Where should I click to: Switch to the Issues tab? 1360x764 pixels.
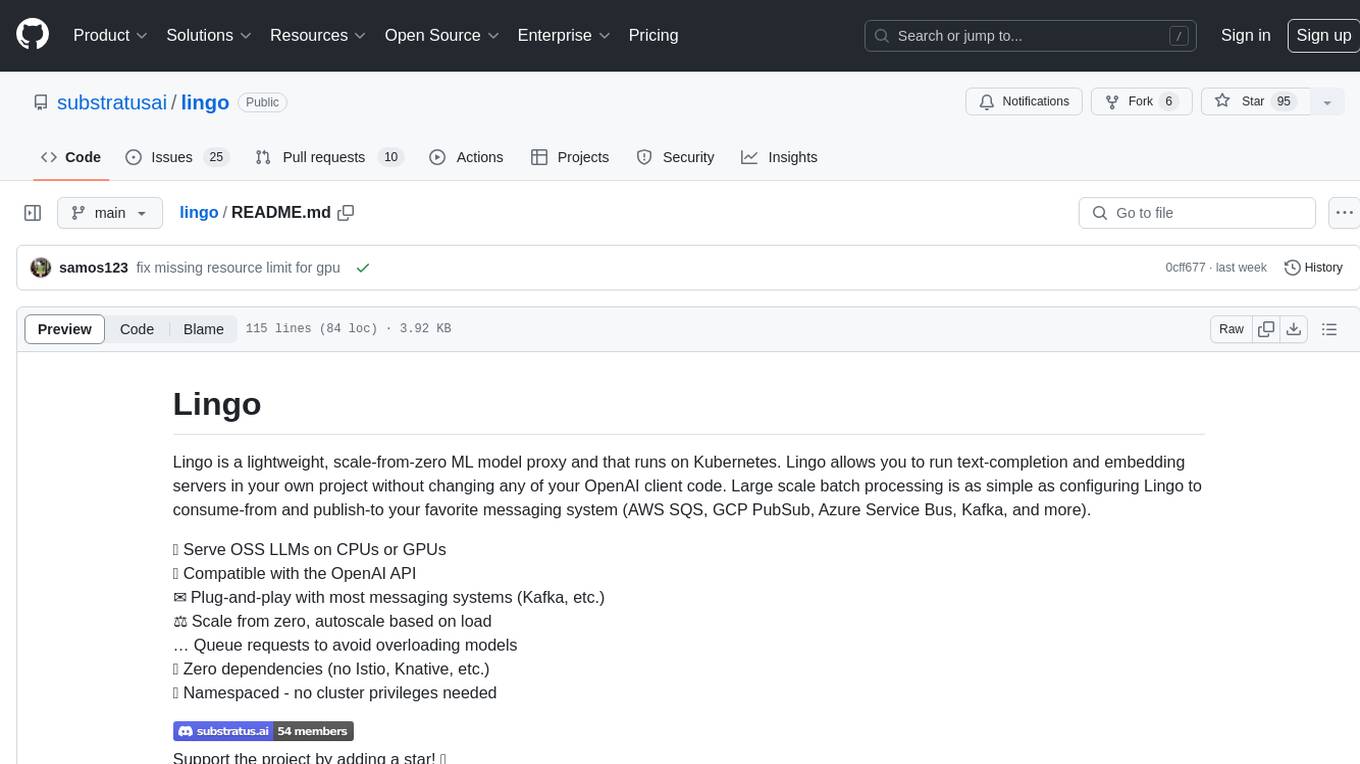point(177,157)
